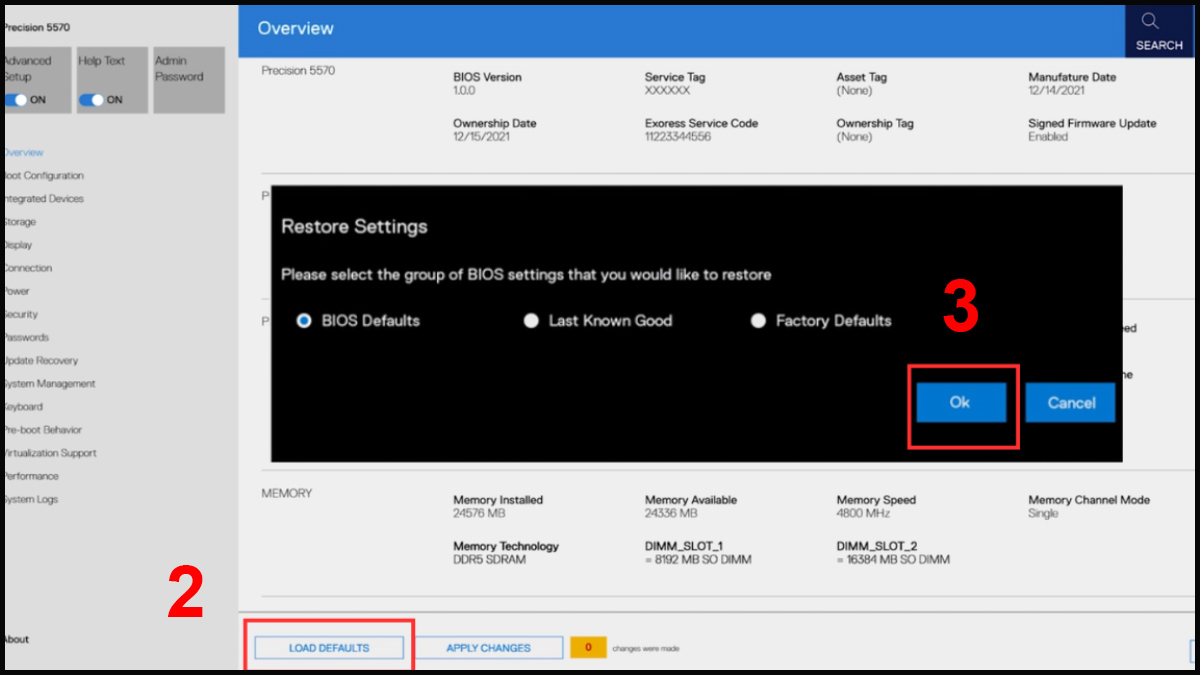The width and height of the screenshot is (1200, 675).
Task: Navigate to Virtualization Support
Action: pos(50,453)
